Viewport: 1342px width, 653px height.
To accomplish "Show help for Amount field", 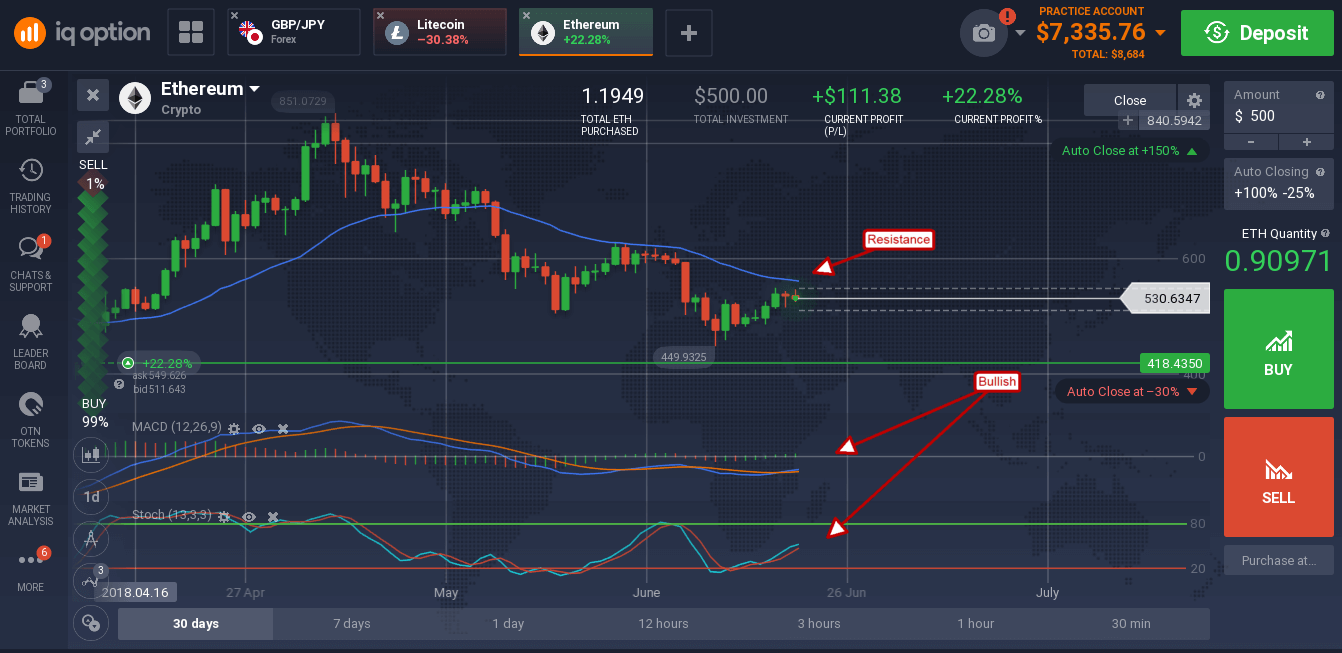I will coord(1322,95).
